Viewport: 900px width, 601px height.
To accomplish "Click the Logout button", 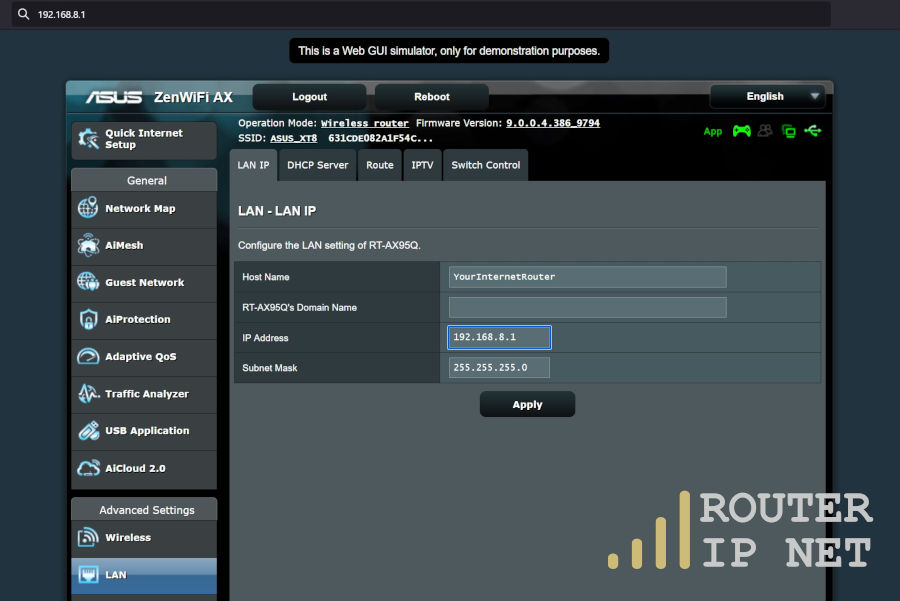I will point(309,97).
